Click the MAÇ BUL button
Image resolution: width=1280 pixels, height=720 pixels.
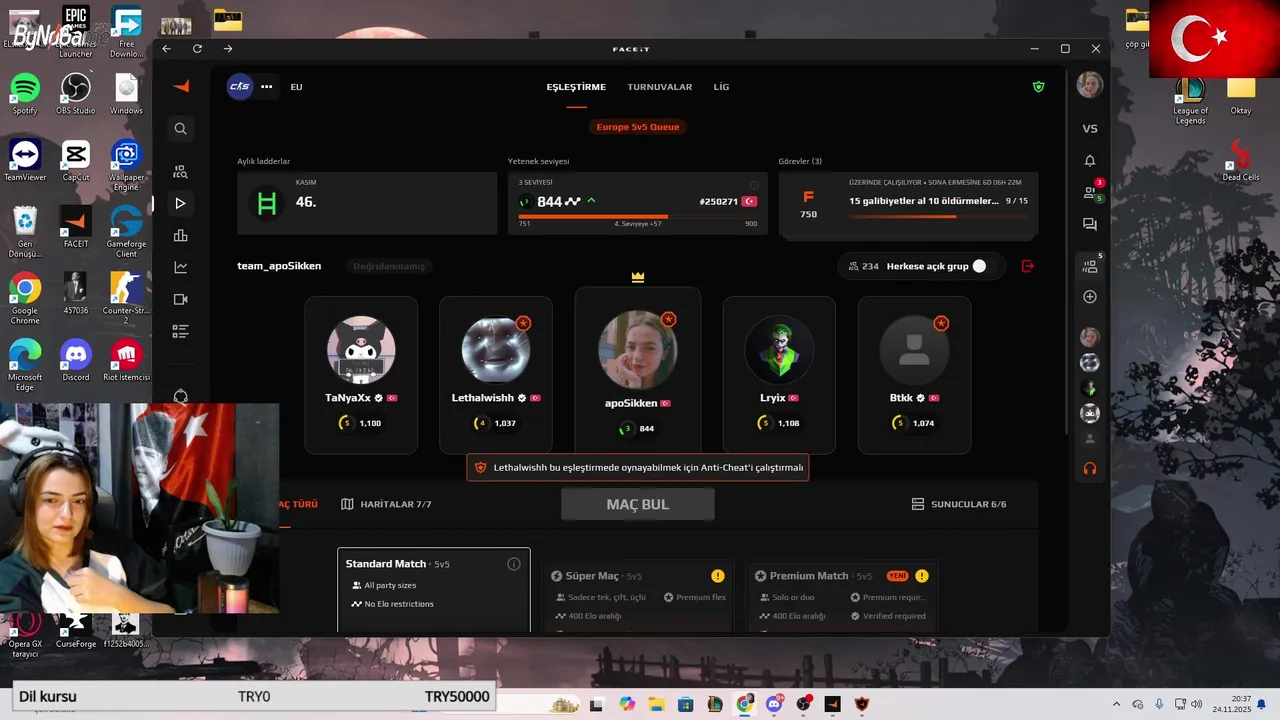click(638, 505)
